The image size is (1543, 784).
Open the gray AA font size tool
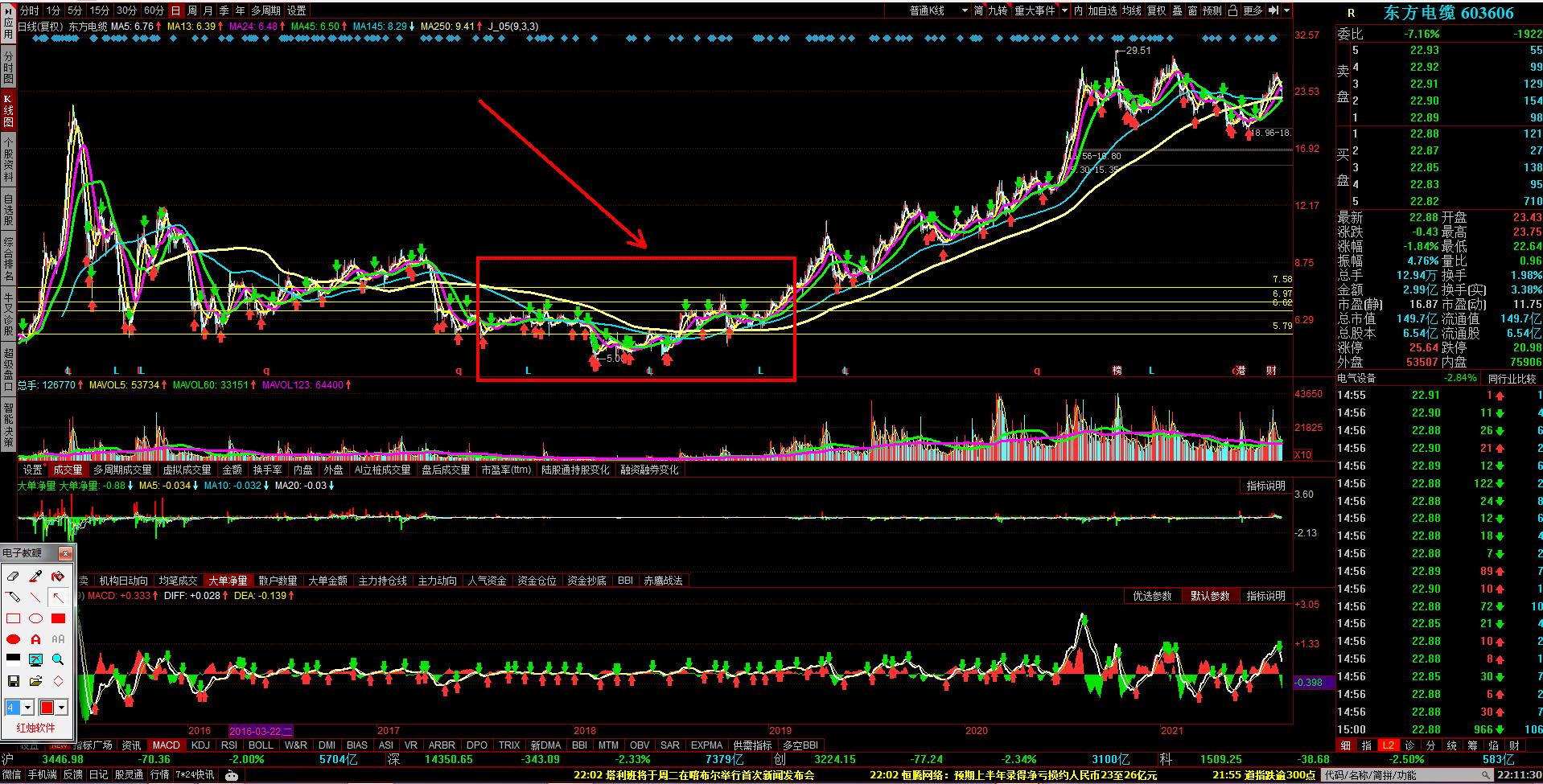point(58,639)
